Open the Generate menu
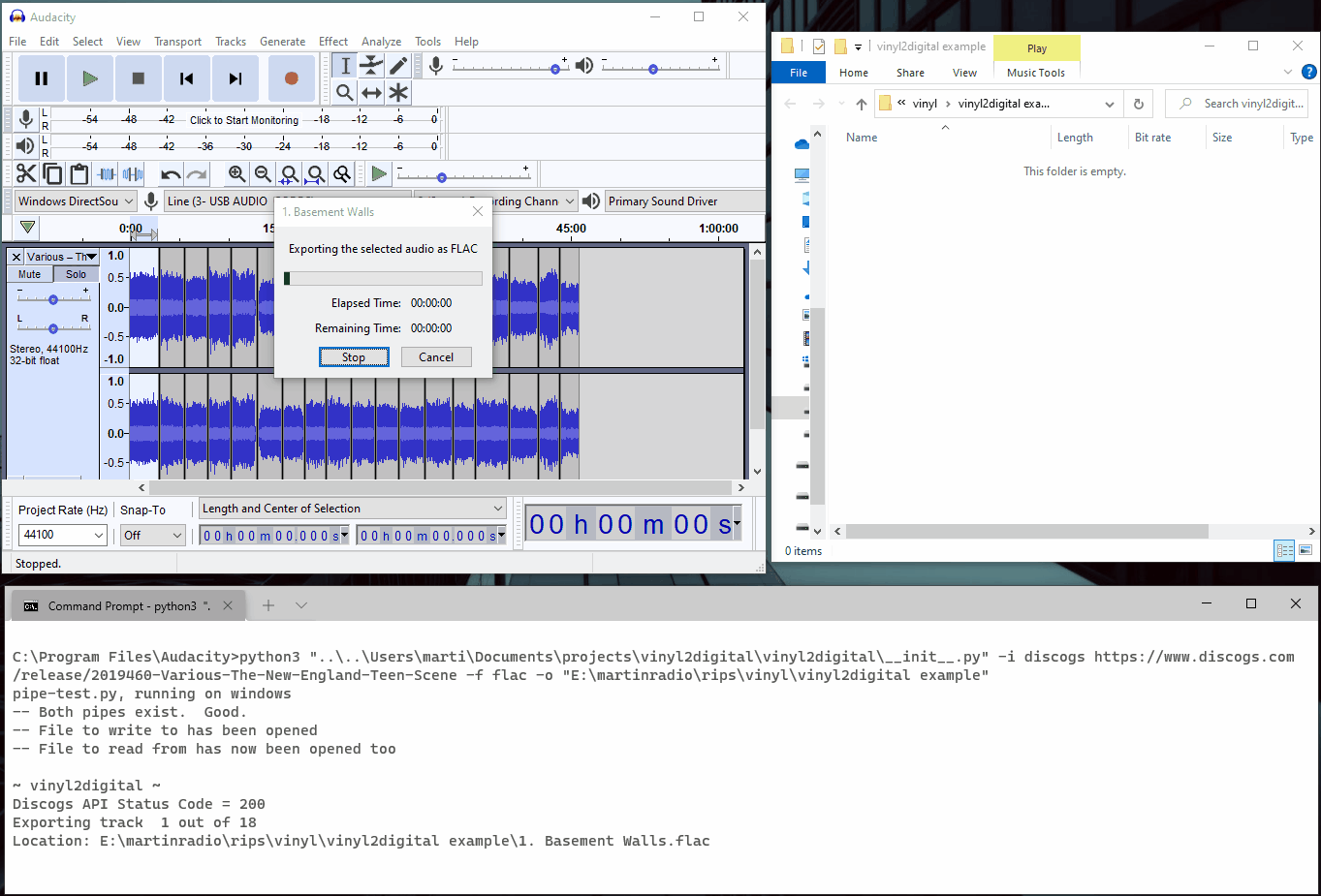1321x896 pixels. [x=282, y=42]
